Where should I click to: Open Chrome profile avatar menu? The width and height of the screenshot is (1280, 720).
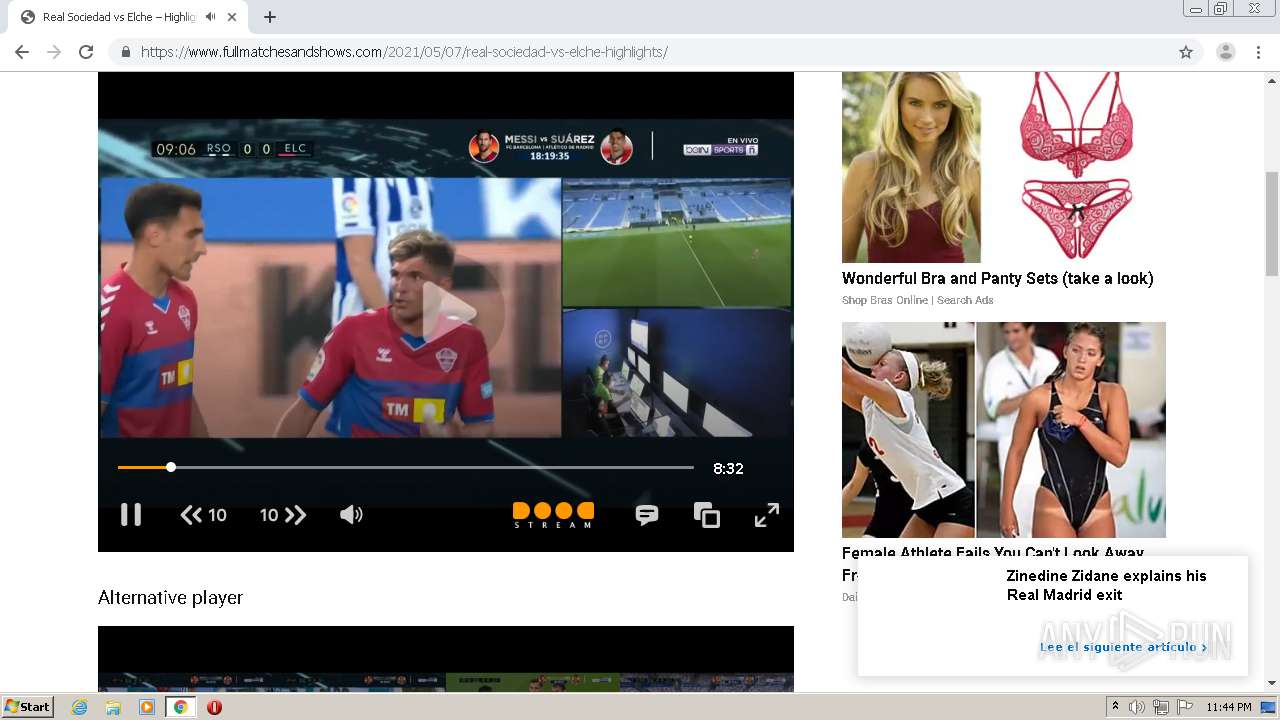[x=1225, y=52]
